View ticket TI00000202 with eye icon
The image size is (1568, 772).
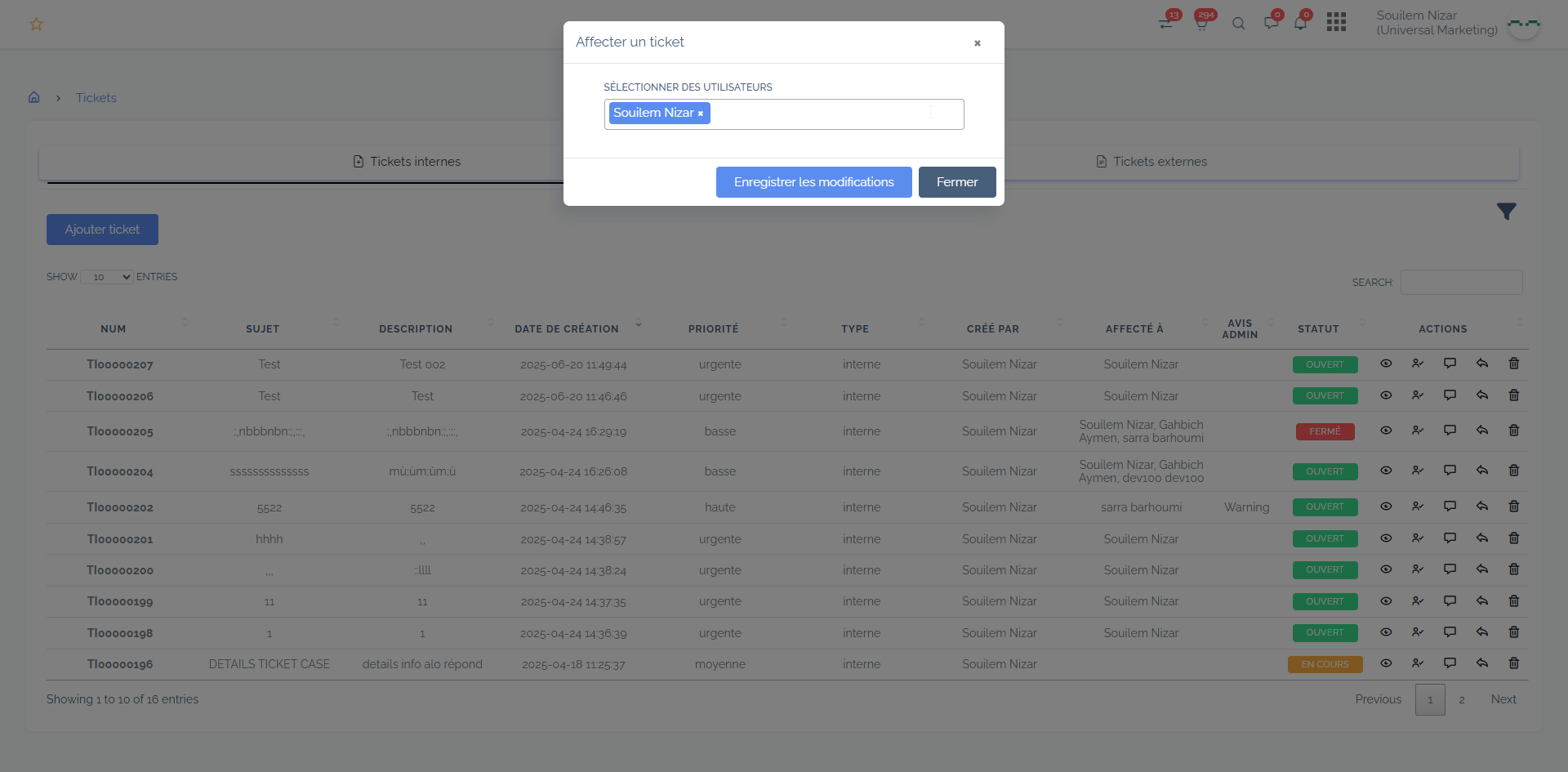click(x=1386, y=506)
